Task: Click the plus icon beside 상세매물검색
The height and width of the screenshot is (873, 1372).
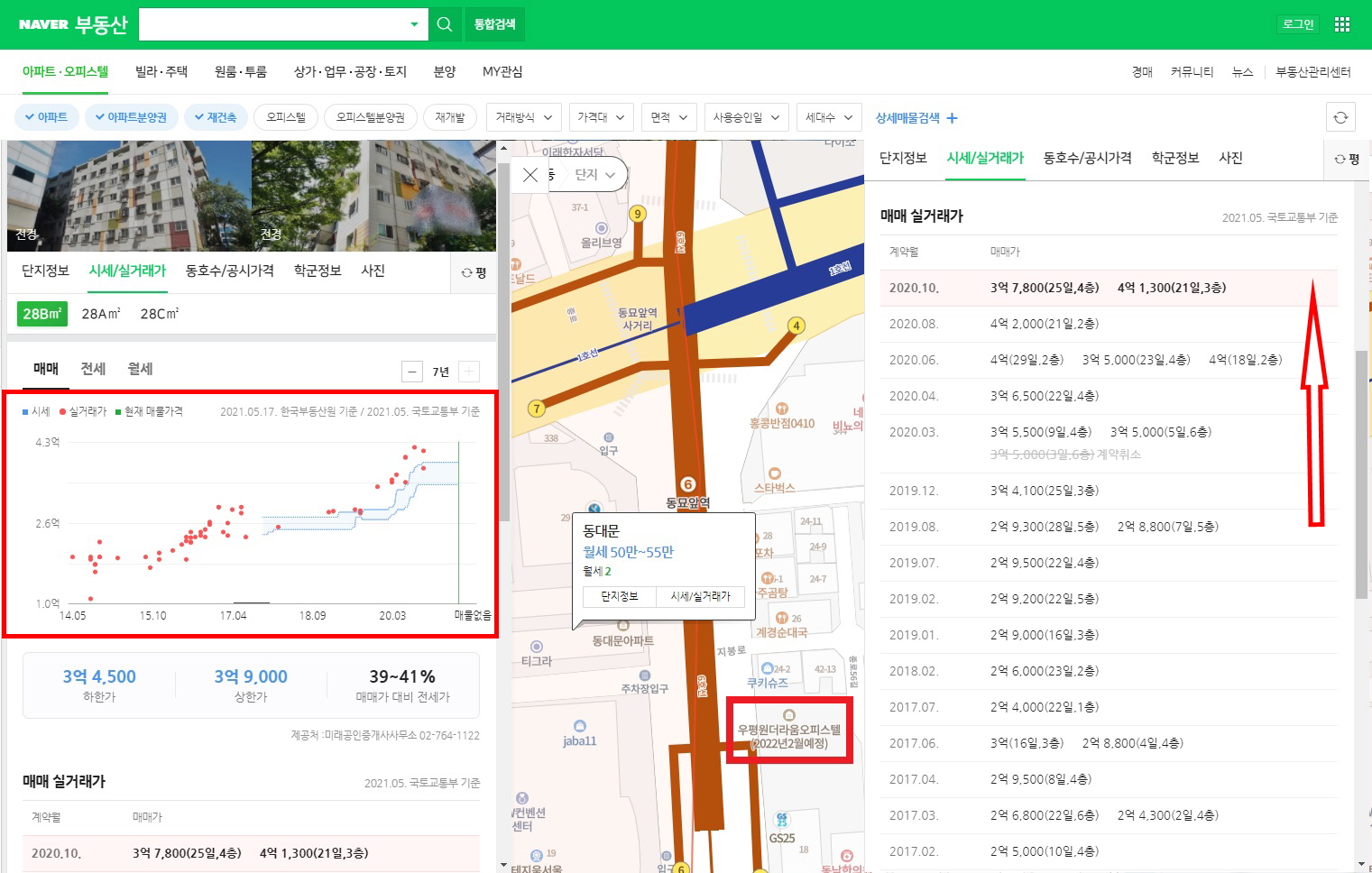Action: 952,118
